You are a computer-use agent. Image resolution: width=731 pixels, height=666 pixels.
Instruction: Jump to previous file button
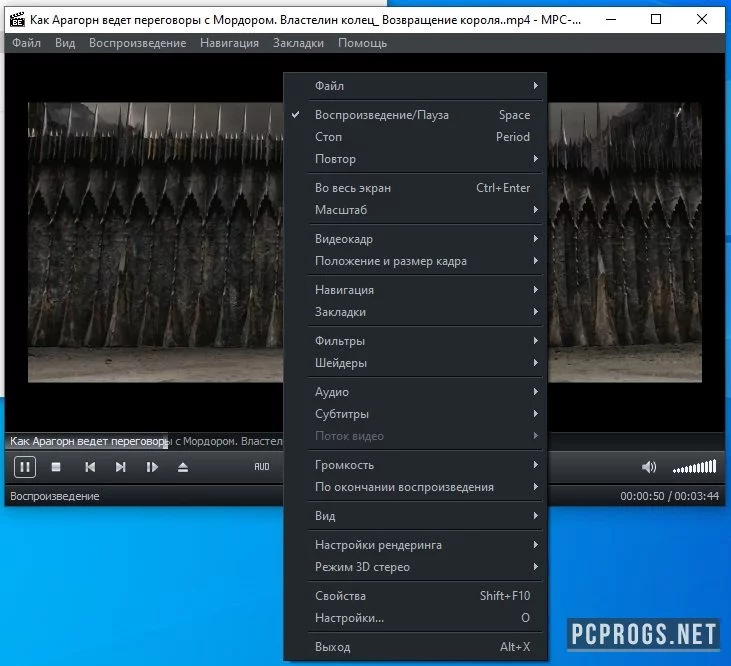click(x=90, y=467)
